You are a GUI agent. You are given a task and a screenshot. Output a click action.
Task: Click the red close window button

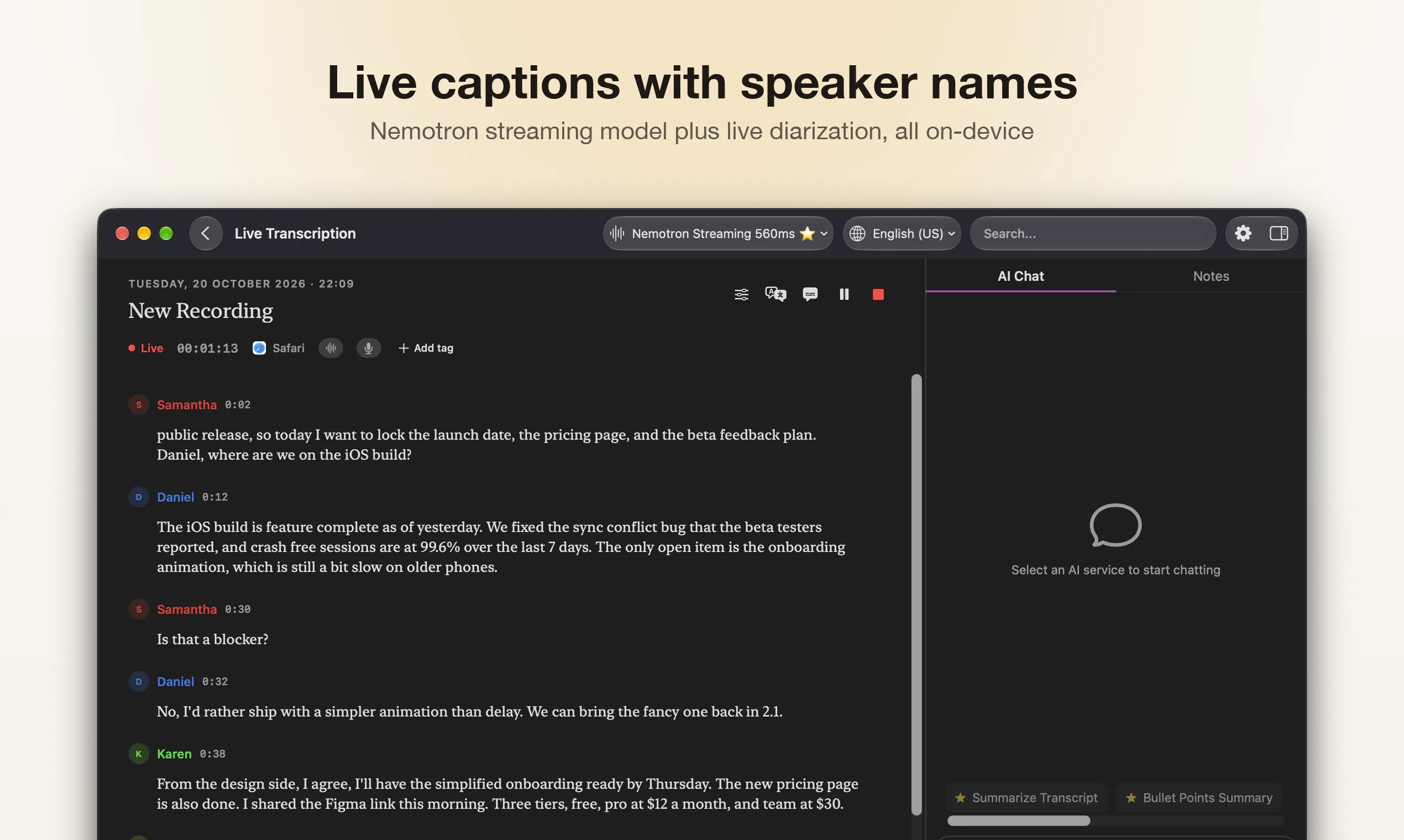[x=122, y=233]
